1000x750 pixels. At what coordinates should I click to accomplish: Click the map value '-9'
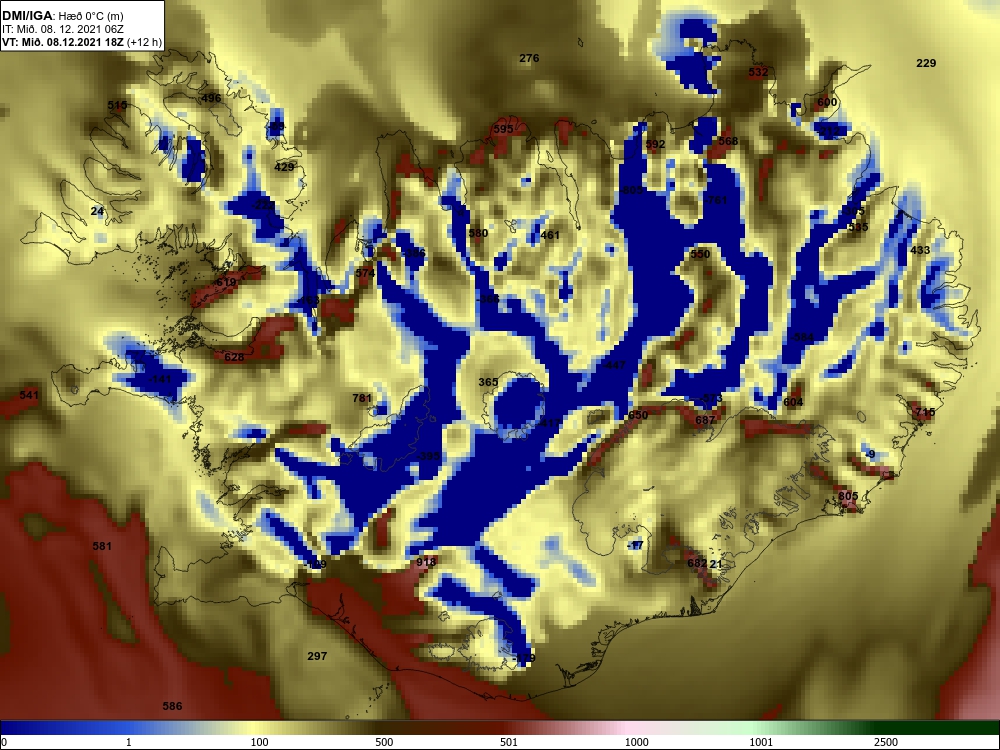(x=871, y=454)
